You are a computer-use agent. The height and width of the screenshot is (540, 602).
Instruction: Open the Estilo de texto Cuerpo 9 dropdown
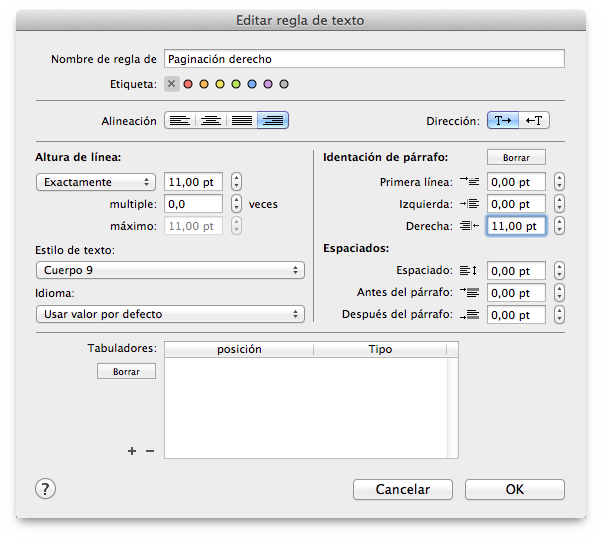click(x=170, y=270)
